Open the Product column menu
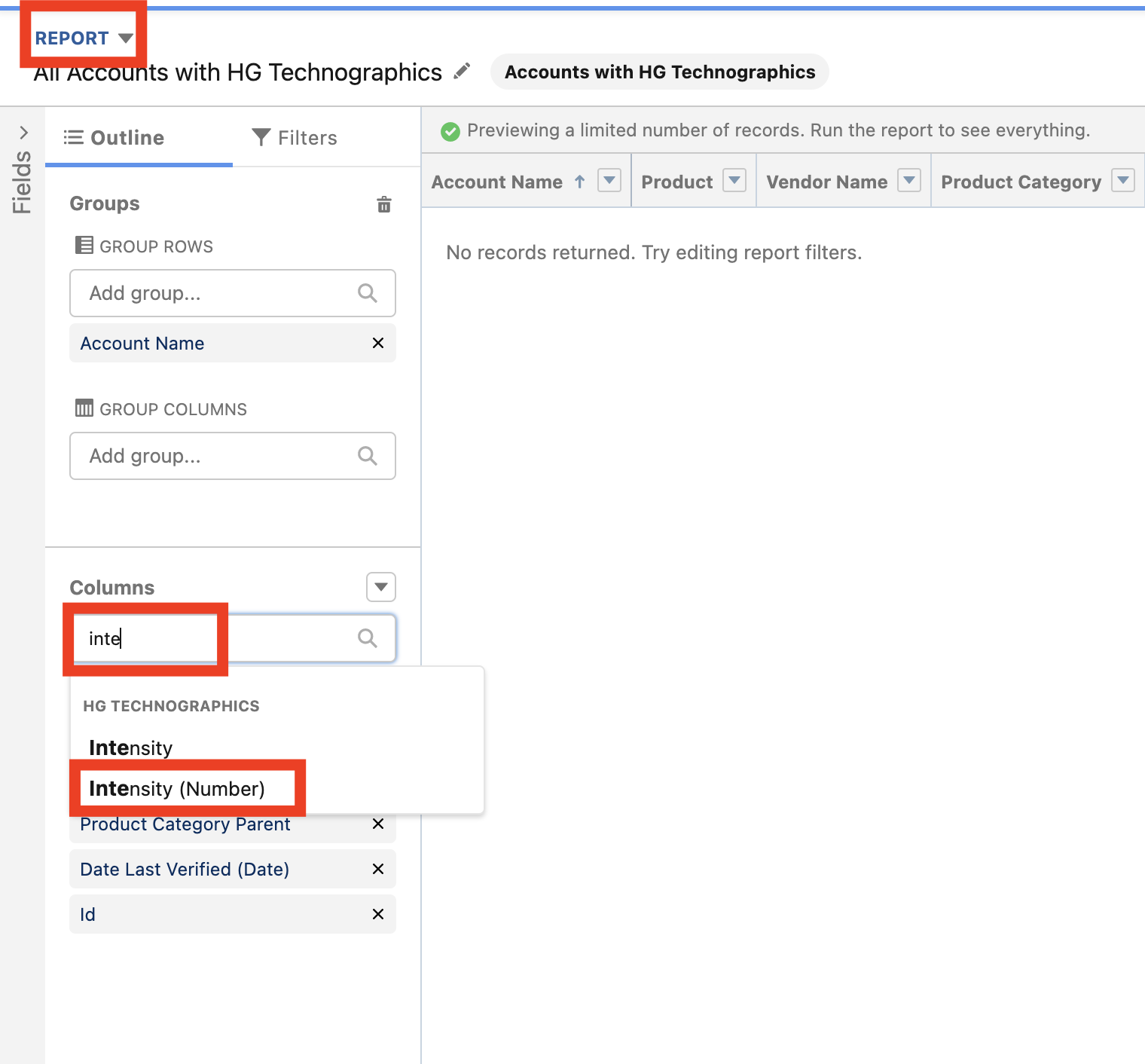Screen dimensions: 1145x1064 point(734,180)
